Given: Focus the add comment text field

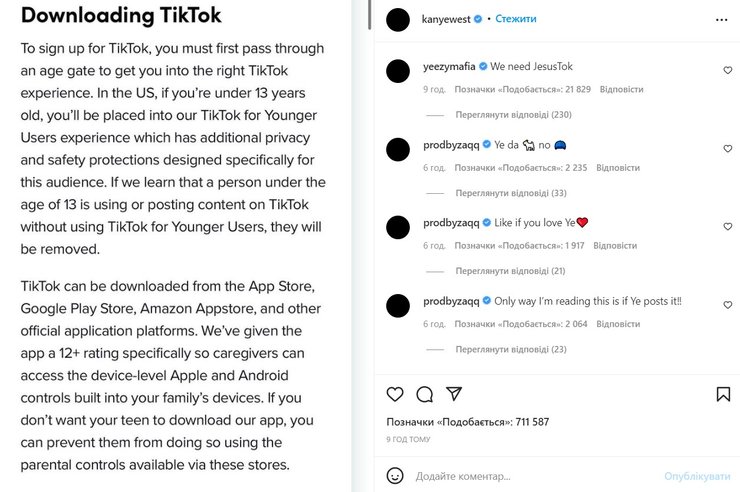Looking at the screenshot, I should pyautogui.click(x=530, y=476).
